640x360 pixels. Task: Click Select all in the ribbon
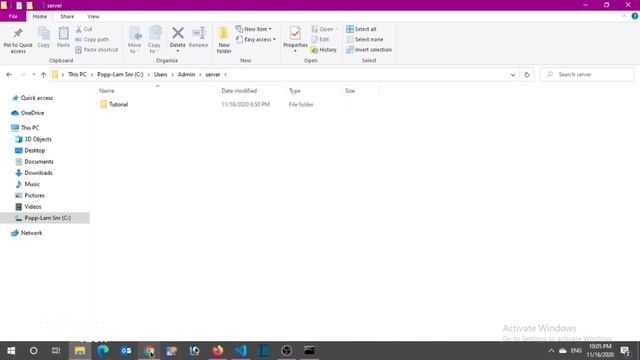point(361,29)
